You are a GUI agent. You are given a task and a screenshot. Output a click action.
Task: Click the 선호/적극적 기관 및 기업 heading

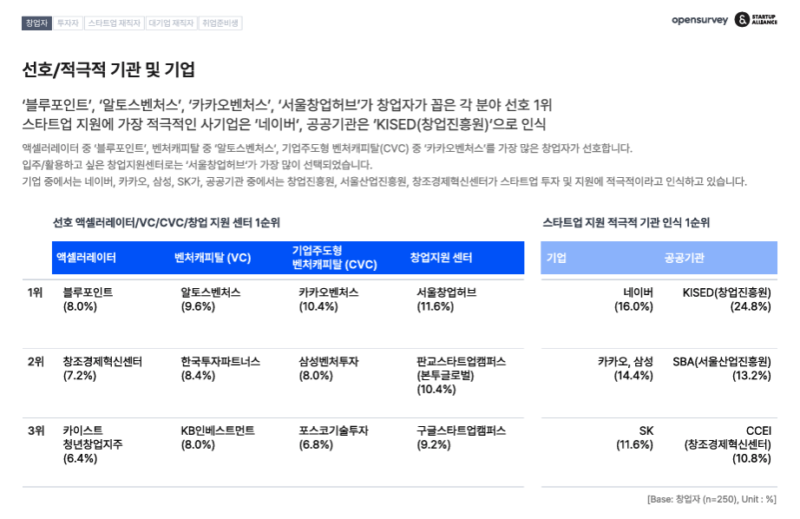pos(108,69)
